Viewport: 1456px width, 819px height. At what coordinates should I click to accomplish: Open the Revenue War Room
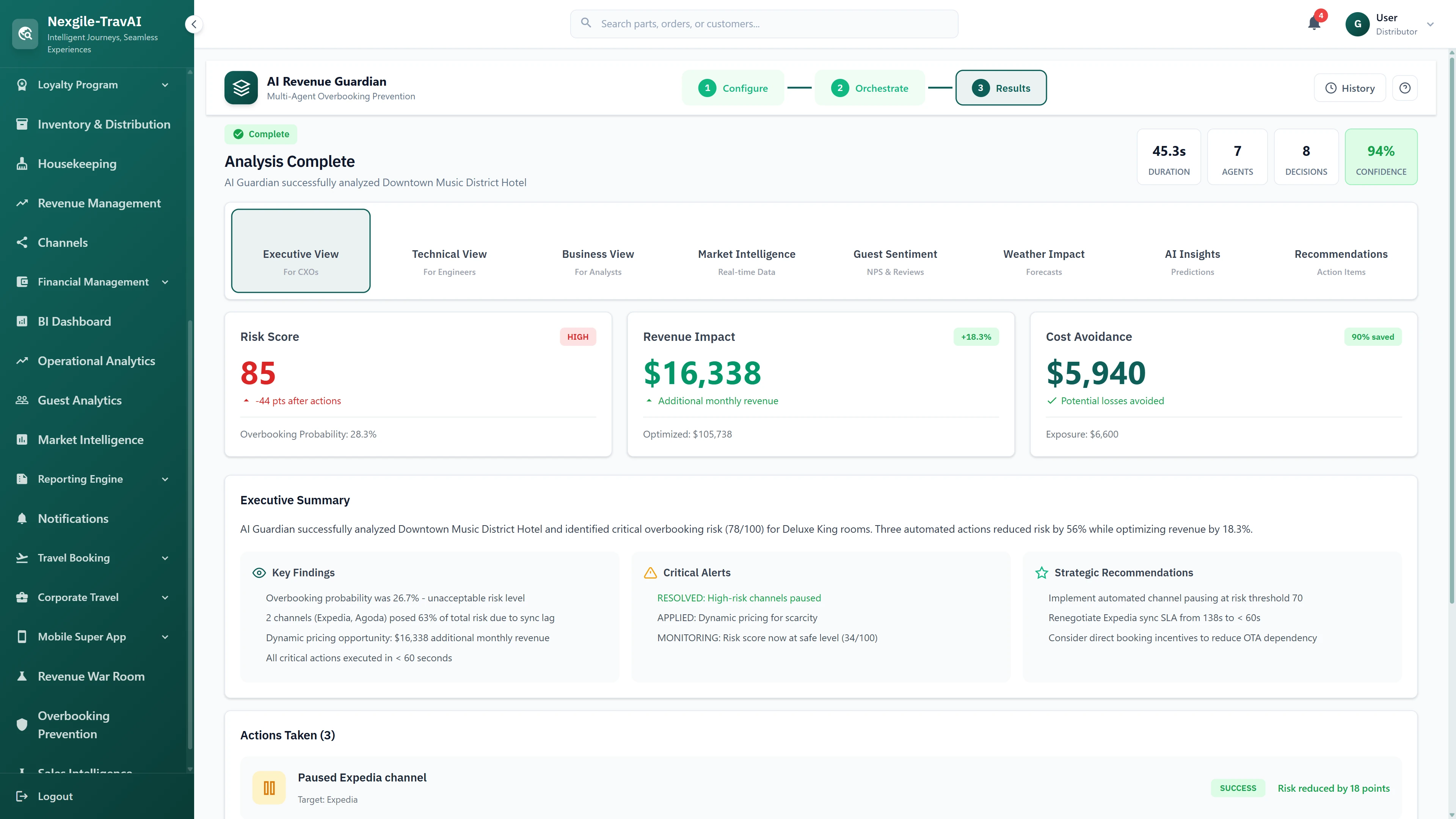[91, 676]
